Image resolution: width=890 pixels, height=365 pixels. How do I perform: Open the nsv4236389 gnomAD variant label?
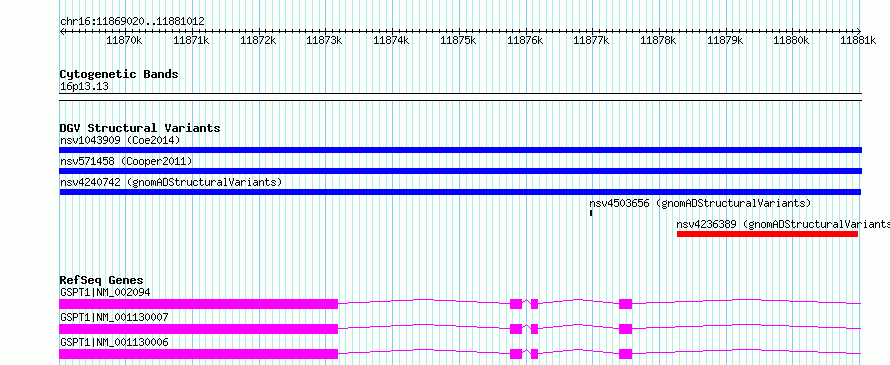click(783, 224)
